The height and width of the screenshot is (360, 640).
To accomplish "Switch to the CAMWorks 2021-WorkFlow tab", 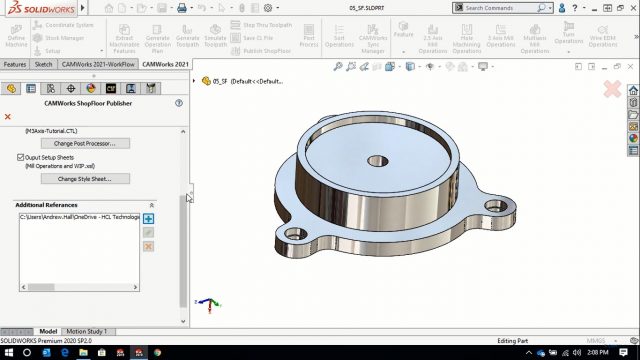I will [98, 64].
